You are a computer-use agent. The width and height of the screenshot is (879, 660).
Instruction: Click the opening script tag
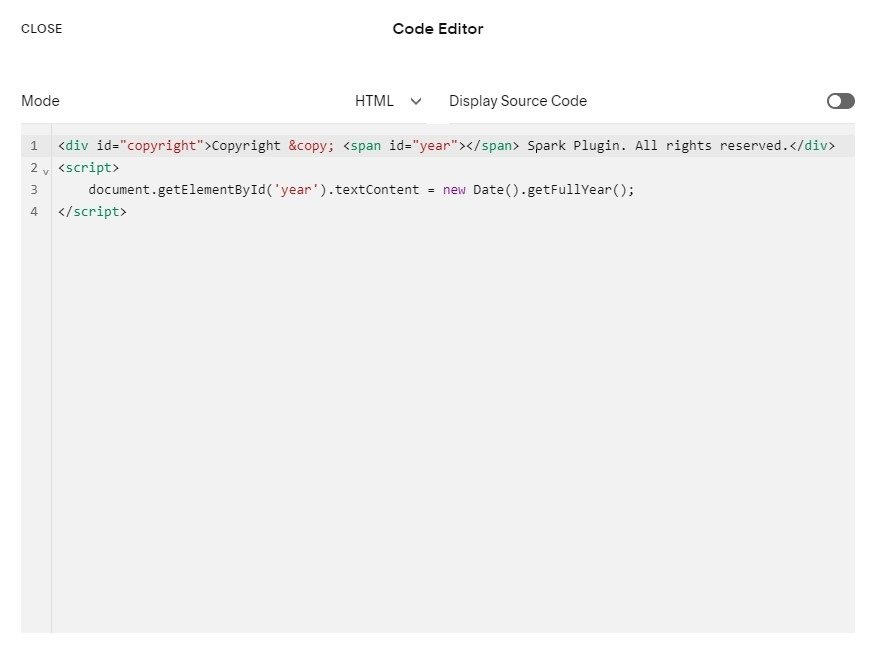[88, 167]
